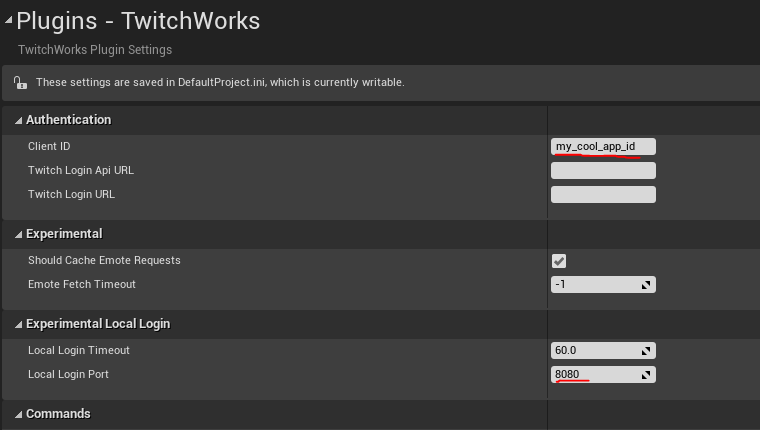This screenshot has width=760, height=430.
Task: Click the arrow icon in Emote Fetch Timeout
Action: pos(646,285)
